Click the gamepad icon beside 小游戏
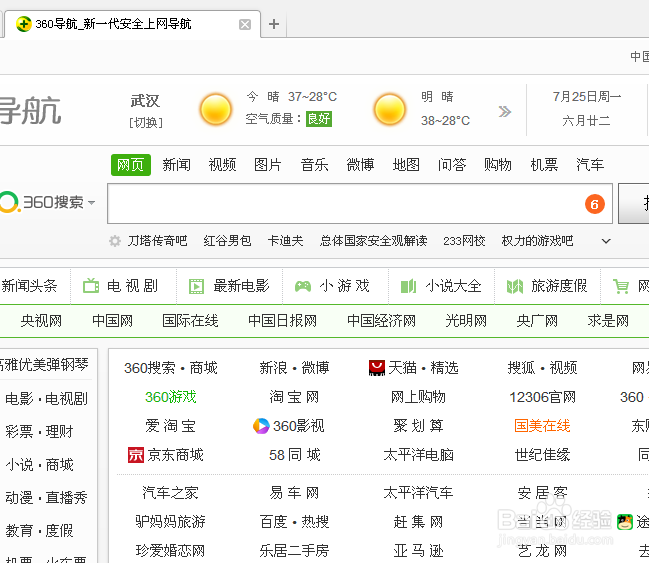649x563 pixels. point(303,286)
